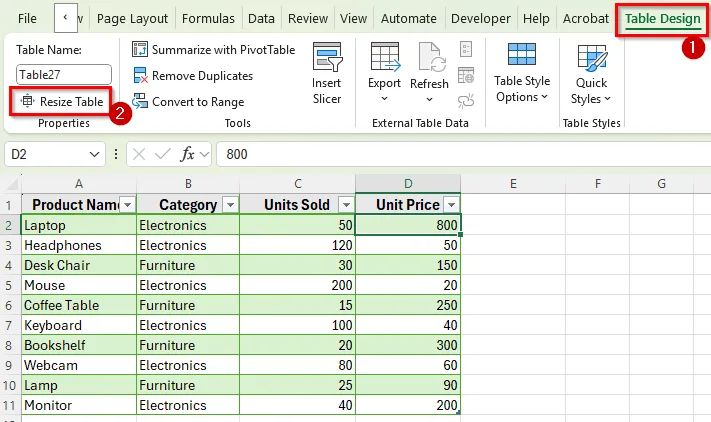The height and width of the screenshot is (422, 711).
Task: Open the Product Name filter dropdown
Action: (128, 205)
